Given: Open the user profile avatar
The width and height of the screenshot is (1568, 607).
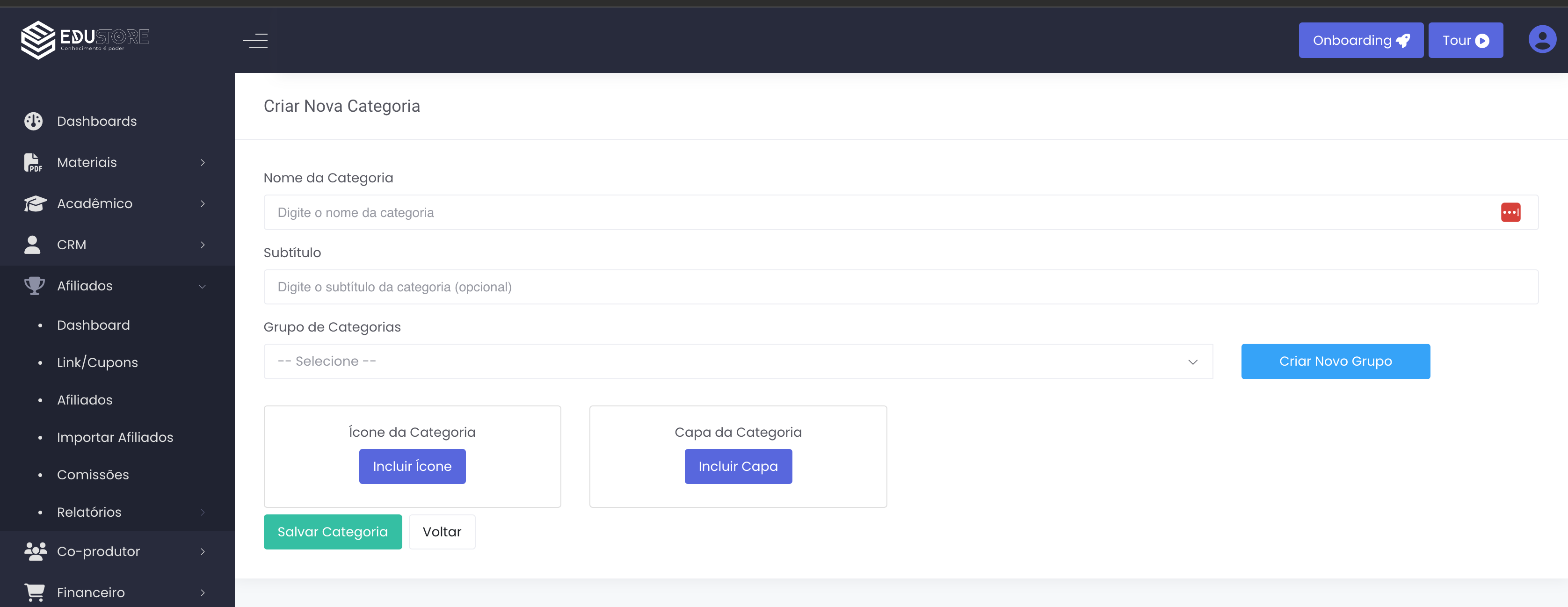Looking at the screenshot, I should click(x=1541, y=40).
